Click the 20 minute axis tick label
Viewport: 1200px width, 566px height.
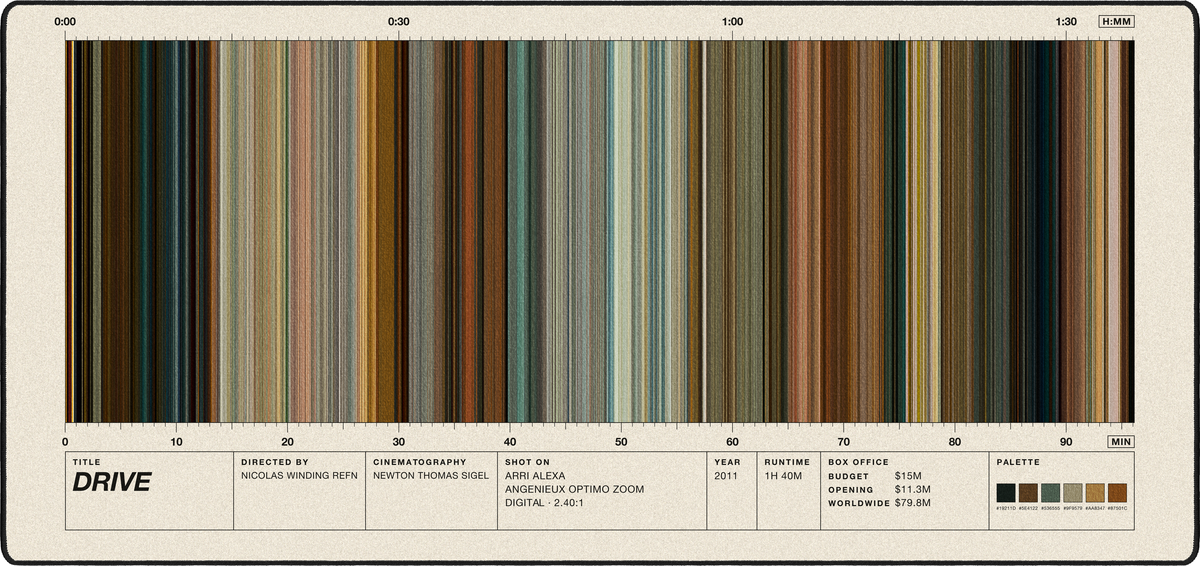pyautogui.click(x=287, y=441)
